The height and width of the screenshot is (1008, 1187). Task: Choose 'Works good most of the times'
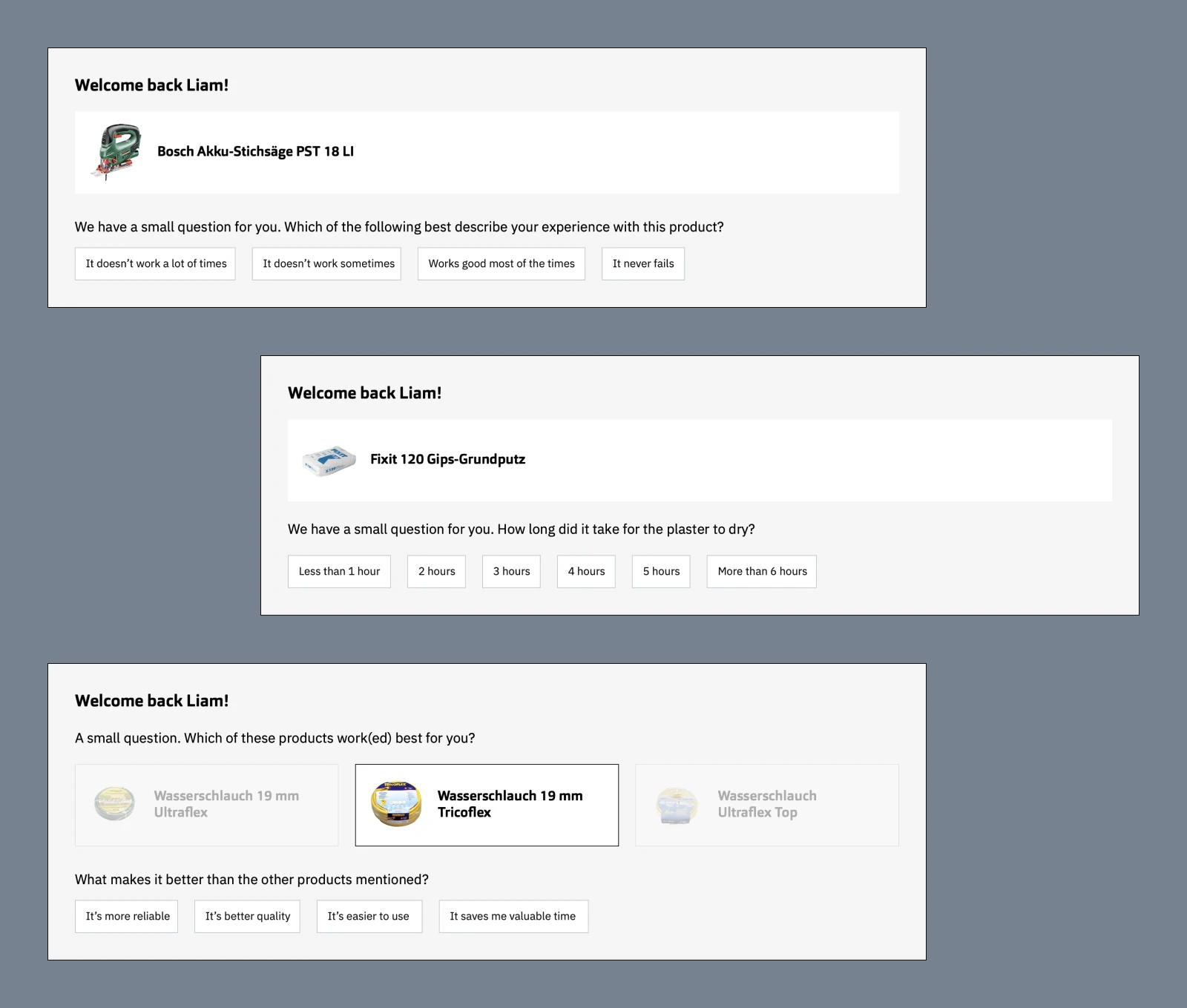(501, 263)
